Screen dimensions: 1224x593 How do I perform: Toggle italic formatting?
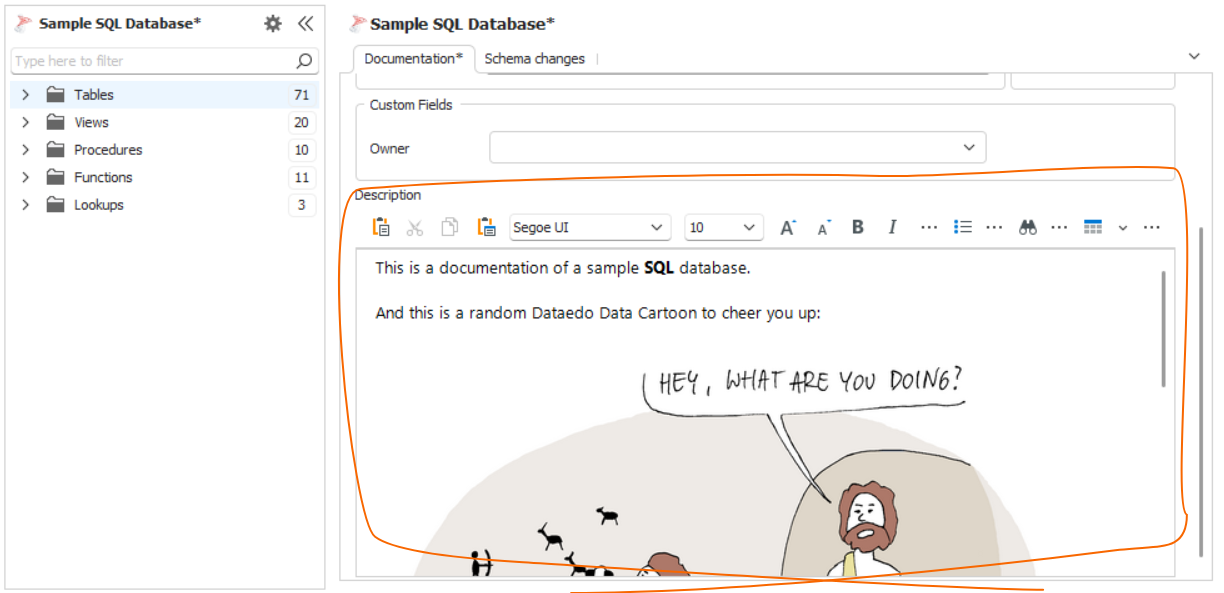[892, 228]
